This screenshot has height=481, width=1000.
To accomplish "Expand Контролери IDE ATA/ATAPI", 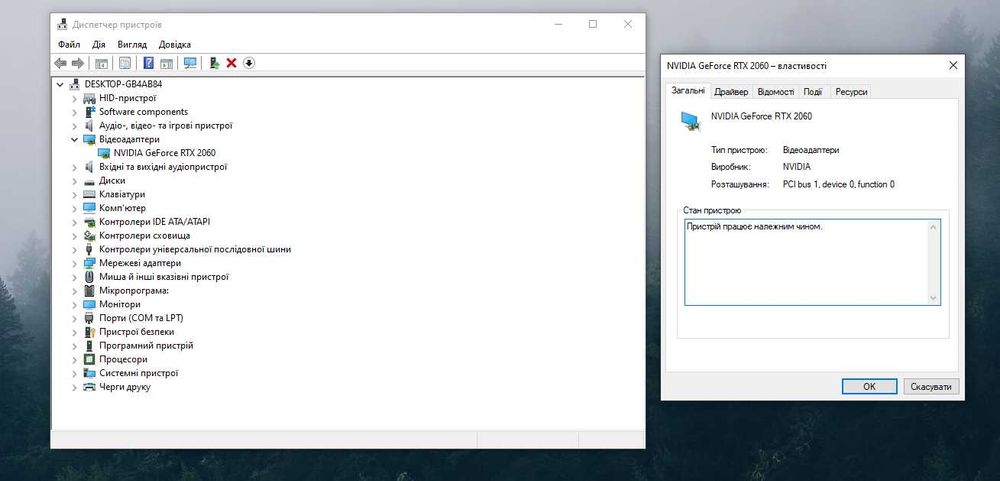I will [75, 222].
